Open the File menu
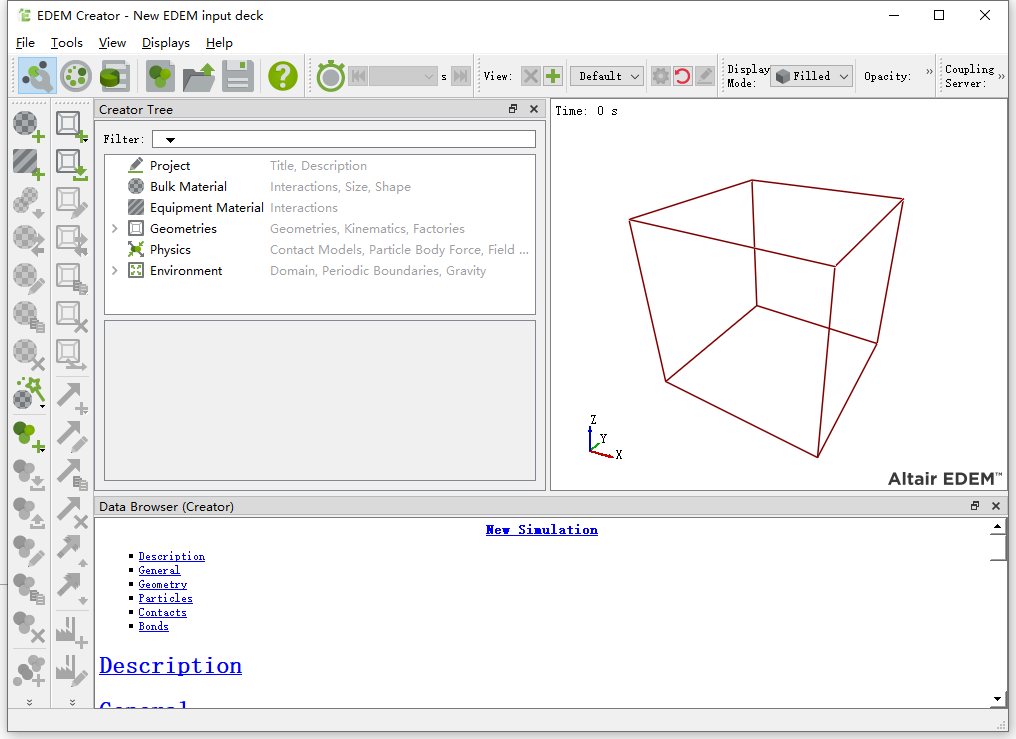Screen dimensions: 1016x739 [25, 43]
